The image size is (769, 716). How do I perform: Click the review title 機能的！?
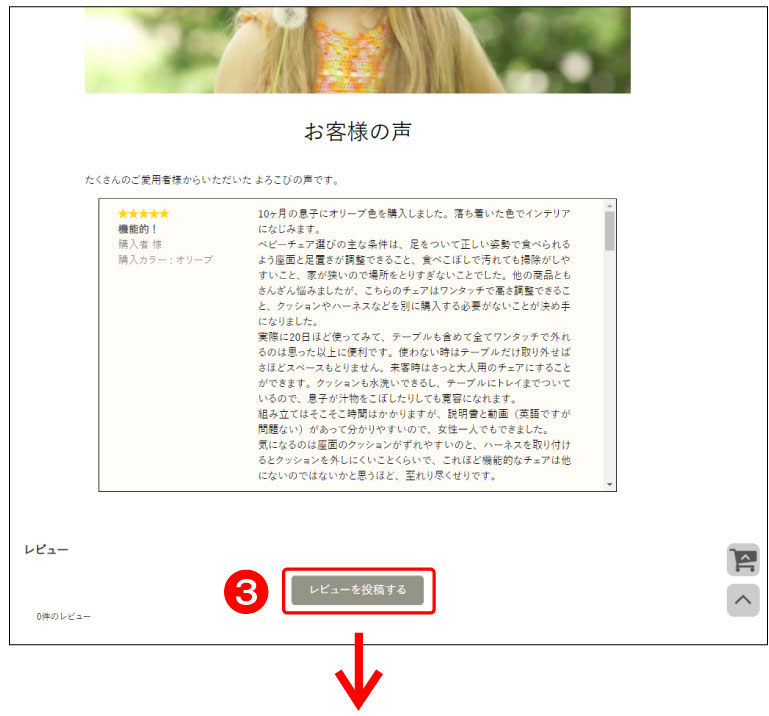coord(138,229)
